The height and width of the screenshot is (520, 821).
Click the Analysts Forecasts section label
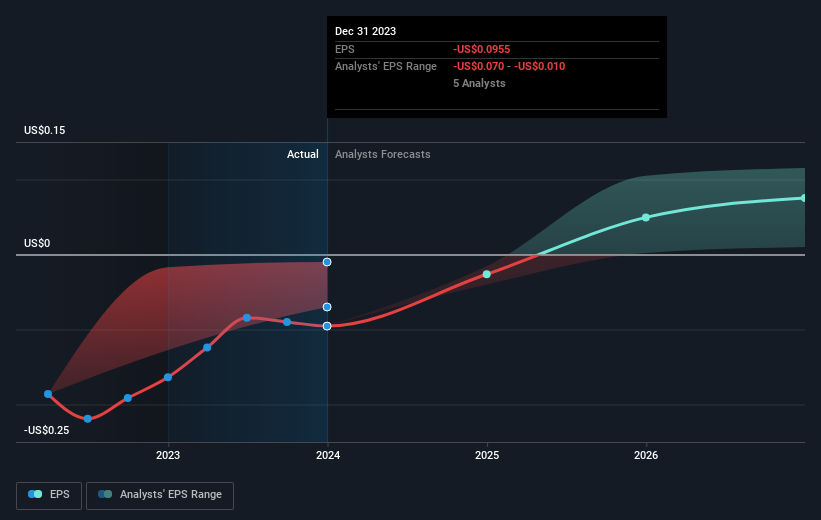coord(383,154)
